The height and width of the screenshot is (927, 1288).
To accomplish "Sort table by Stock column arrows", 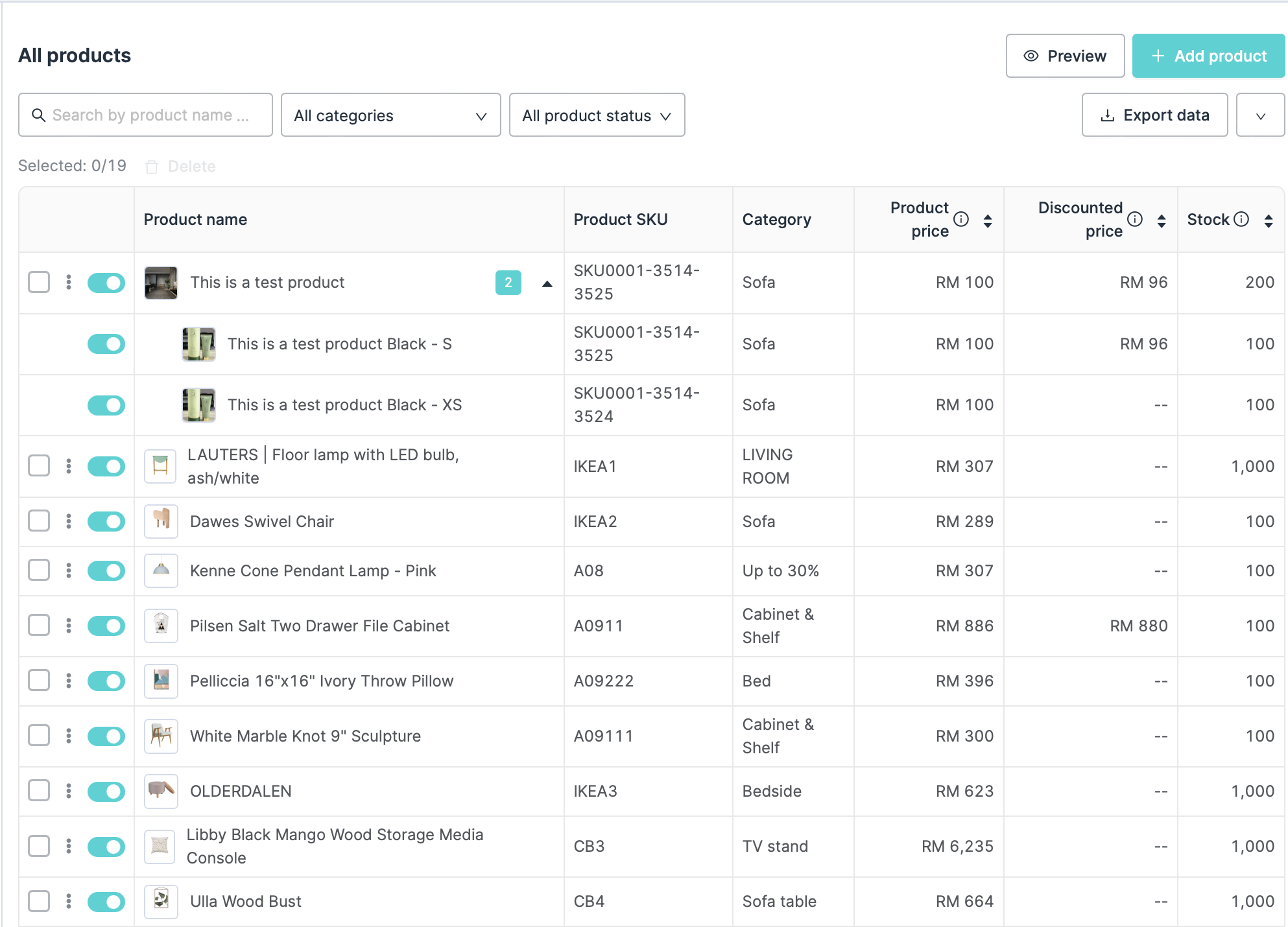I will 1268,220.
